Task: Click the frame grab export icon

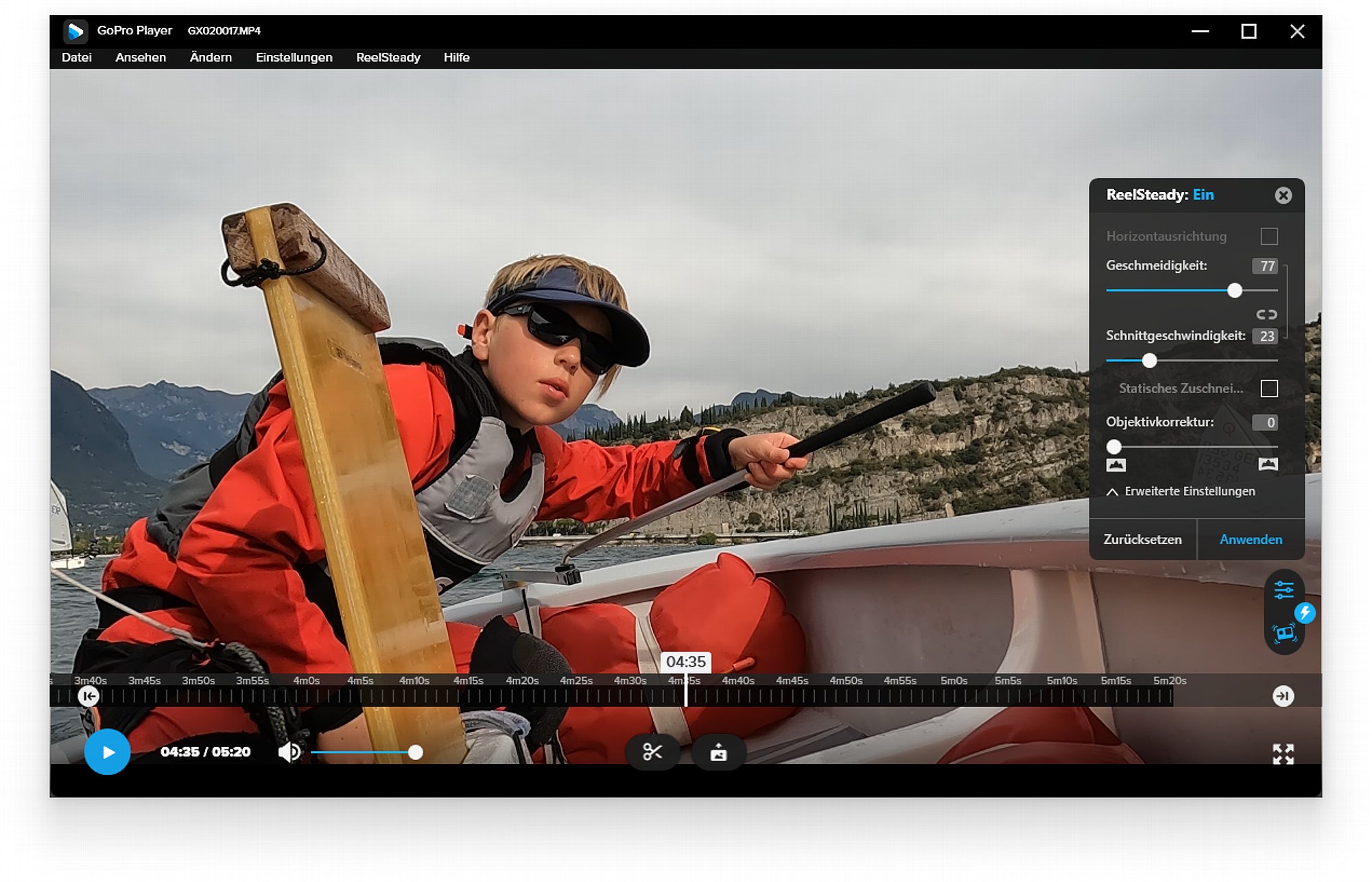Action: pyautogui.click(x=718, y=752)
